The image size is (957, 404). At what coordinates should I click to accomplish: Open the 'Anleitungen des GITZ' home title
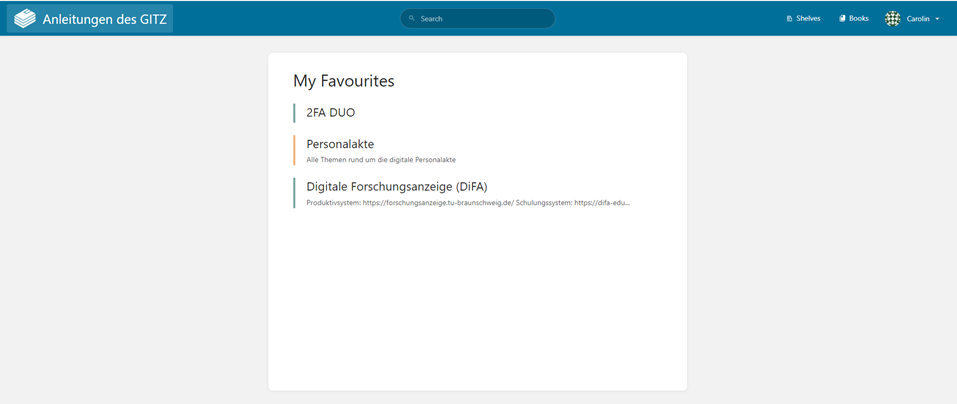pyautogui.click(x=104, y=18)
